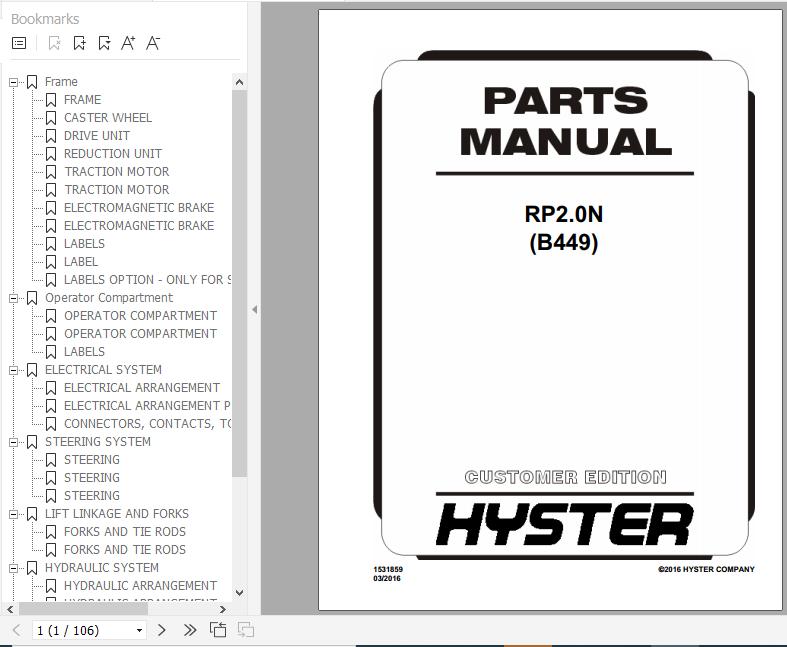Open the CONNECTORS, CONTACTS bookmark
787x647 pixels.
point(148,424)
